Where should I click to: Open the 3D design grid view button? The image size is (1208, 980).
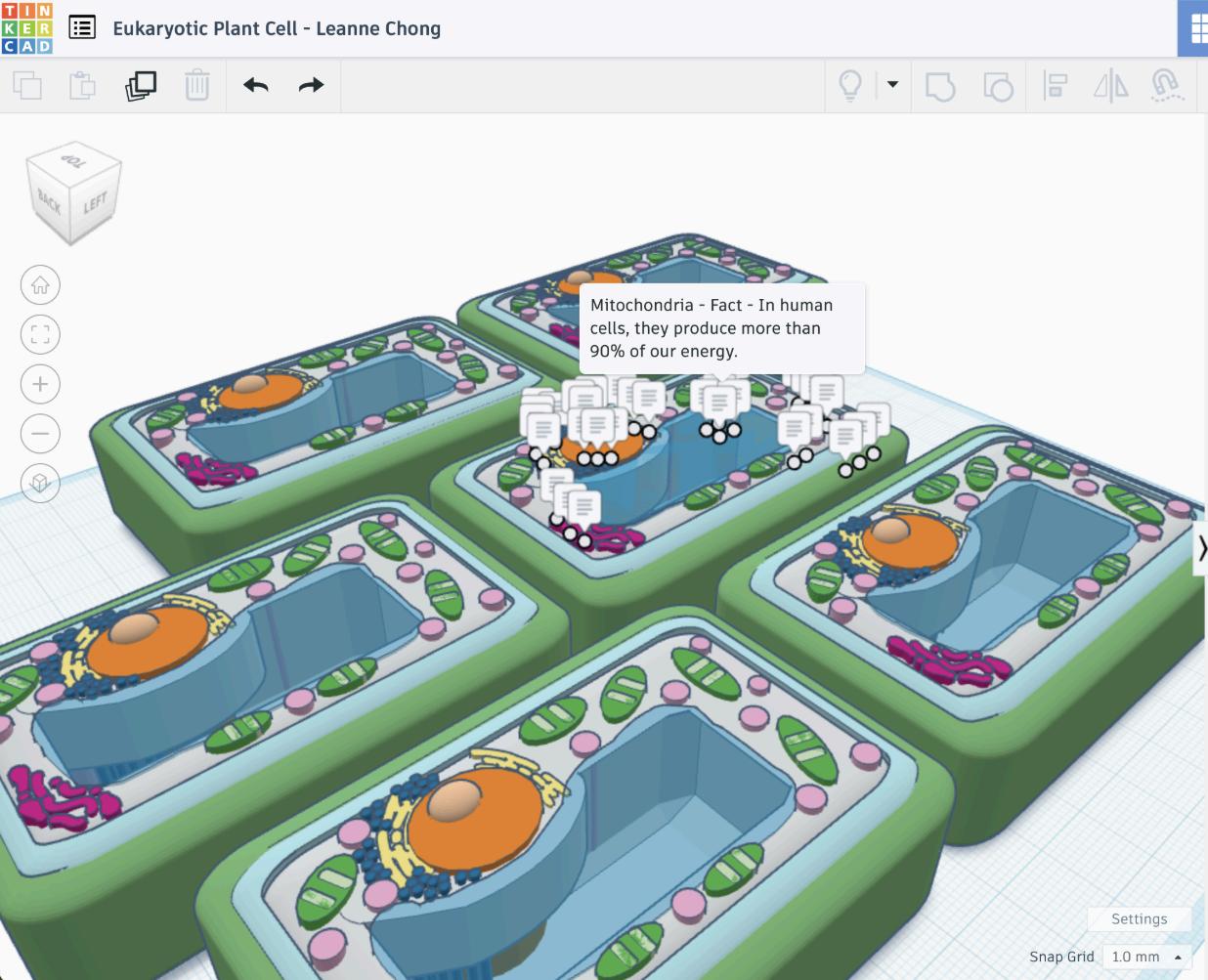1194,28
